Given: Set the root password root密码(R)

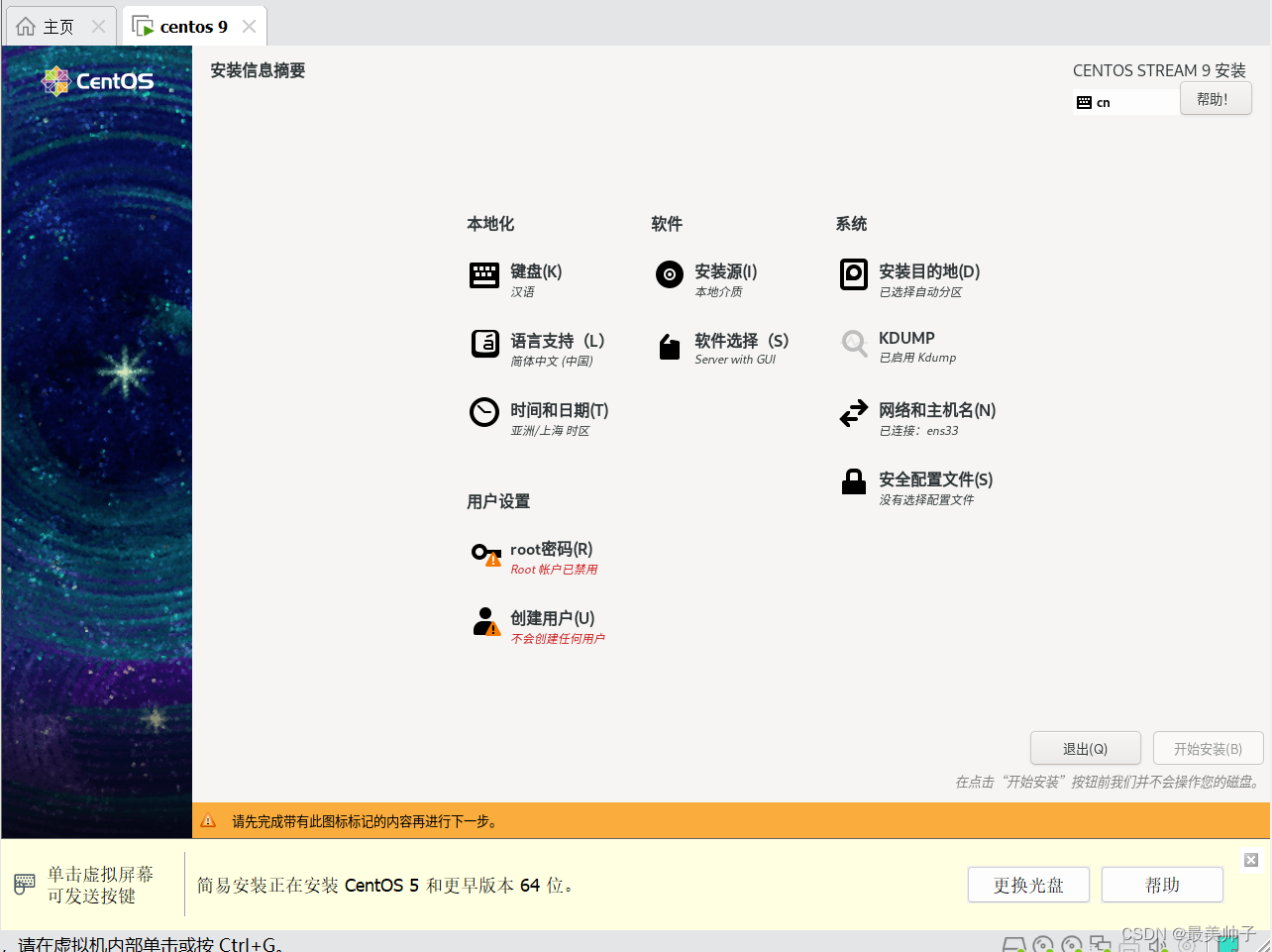Looking at the screenshot, I should 534,558.
